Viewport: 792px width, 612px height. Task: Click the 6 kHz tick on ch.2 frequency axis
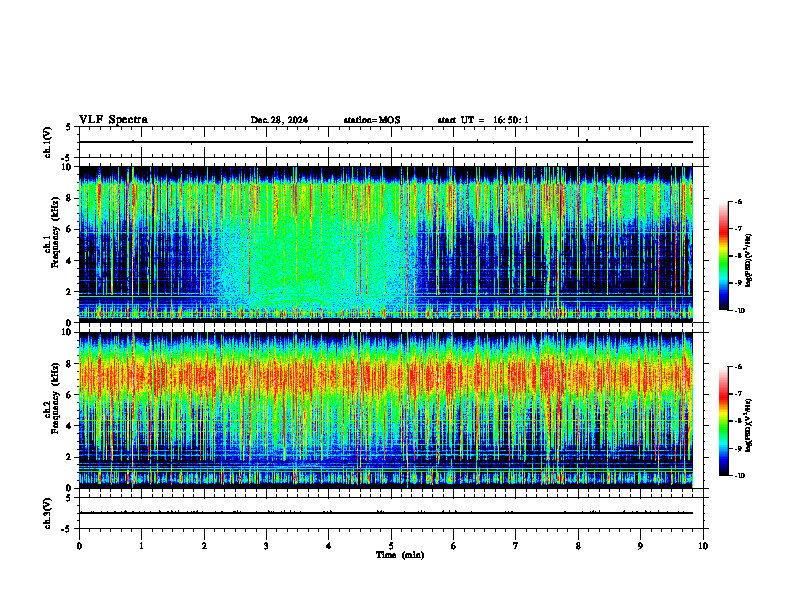[70, 394]
